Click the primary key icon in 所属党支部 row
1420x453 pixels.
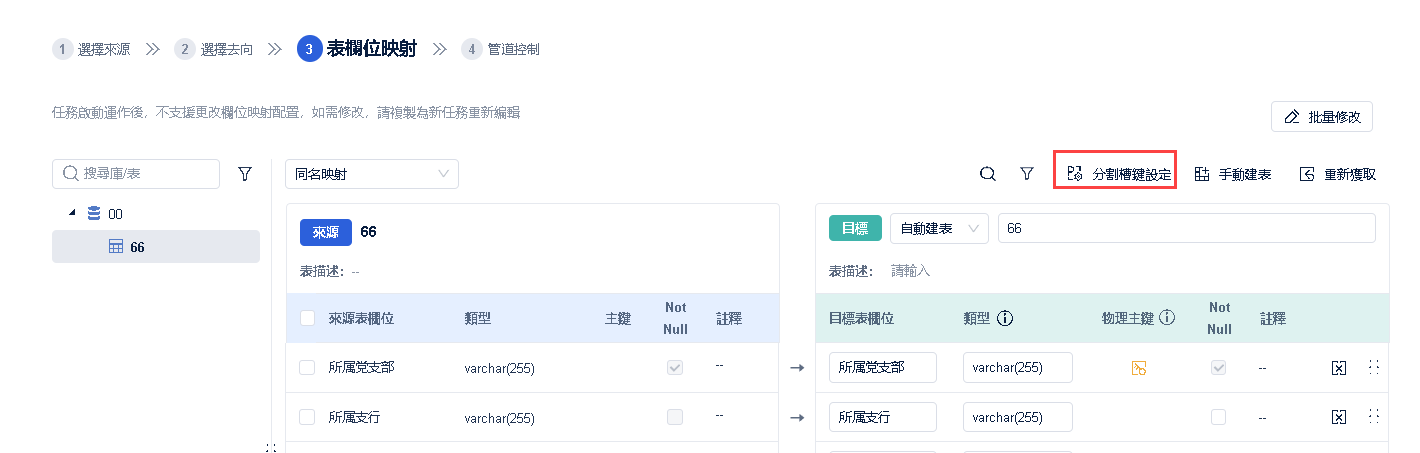tap(1138, 368)
